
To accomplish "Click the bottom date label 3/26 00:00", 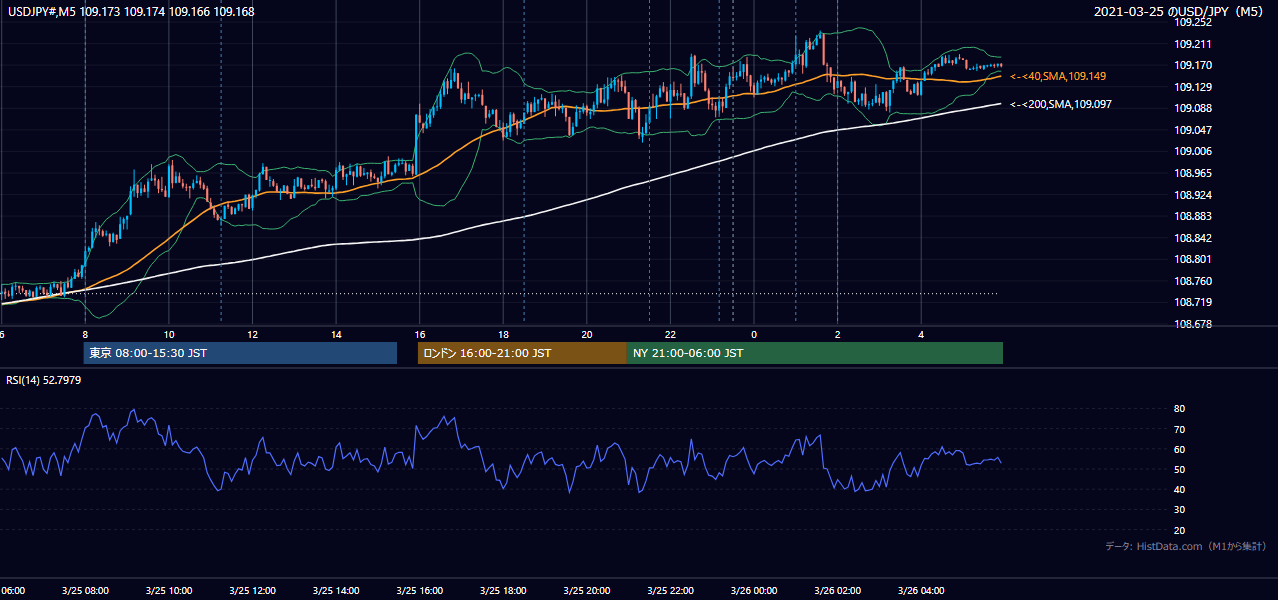I will (754, 591).
